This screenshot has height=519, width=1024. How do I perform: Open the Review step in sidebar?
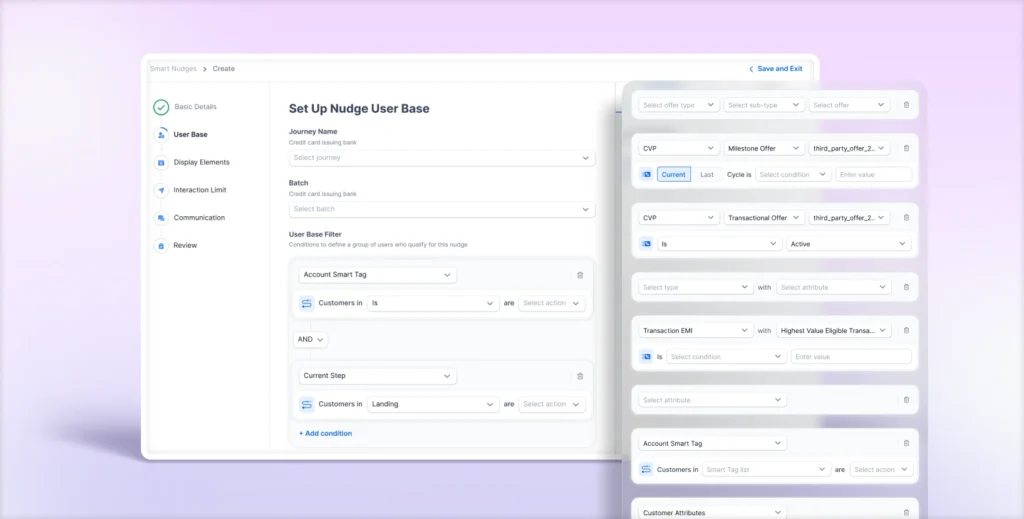pos(185,245)
